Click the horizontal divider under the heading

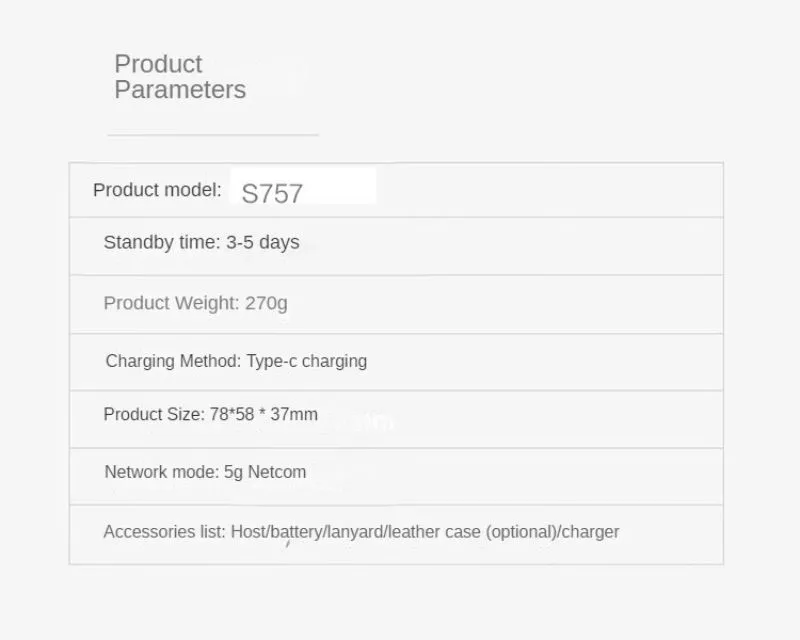213,135
